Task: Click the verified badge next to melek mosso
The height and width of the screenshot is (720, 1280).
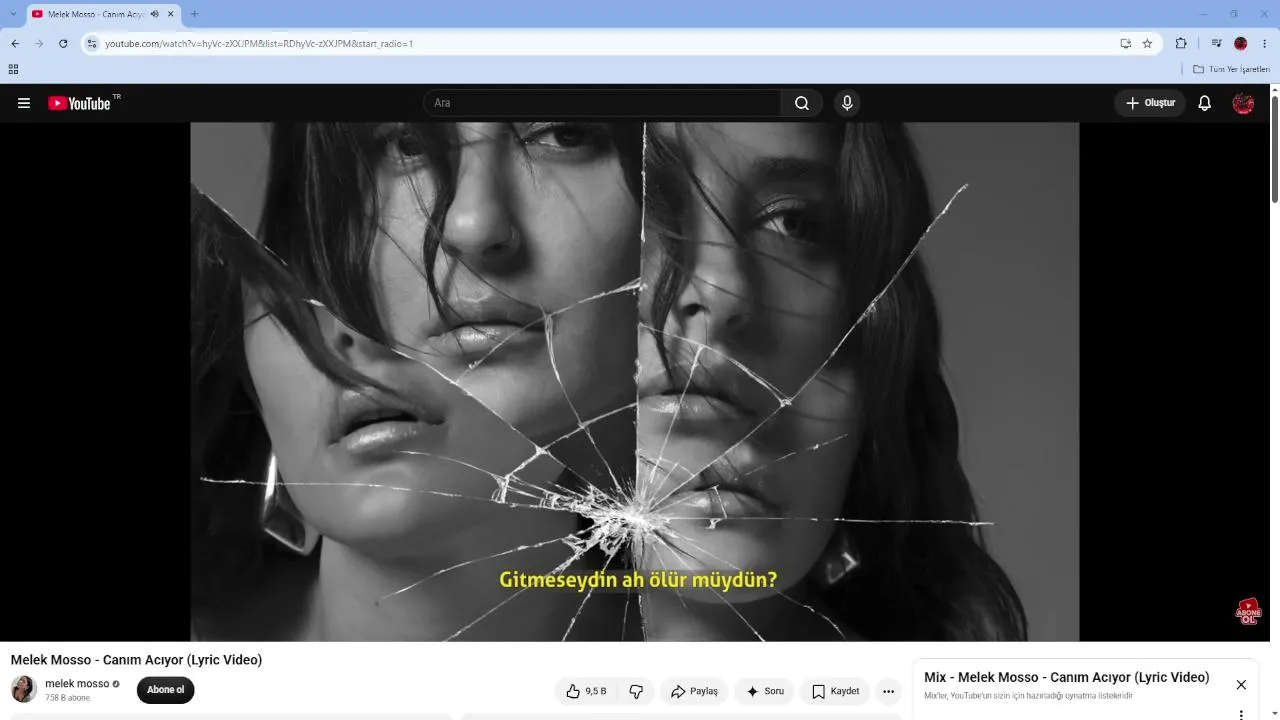Action: point(116,684)
